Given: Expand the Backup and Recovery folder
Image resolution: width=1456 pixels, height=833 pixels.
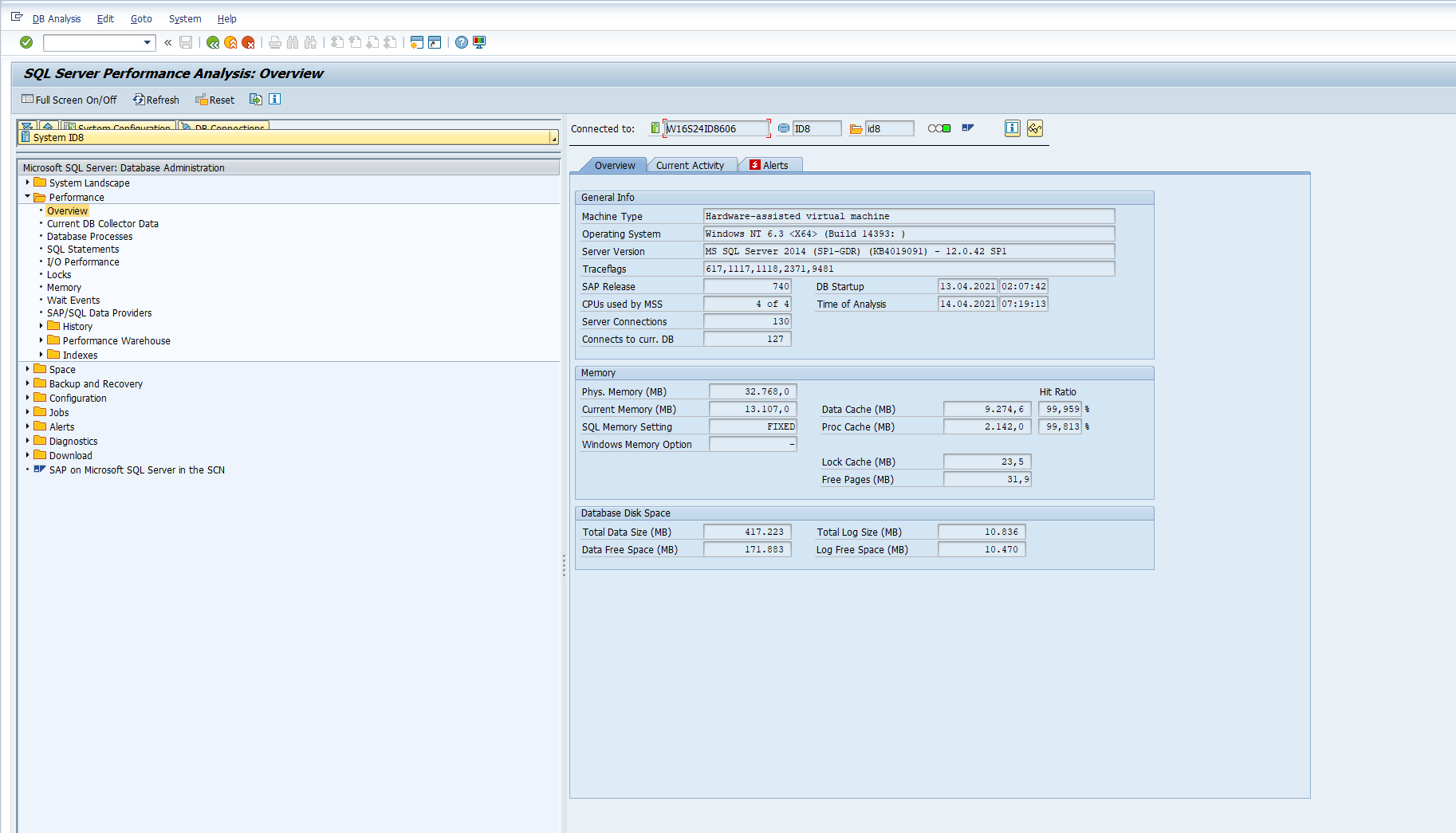Looking at the screenshot, I should [27, 383].
